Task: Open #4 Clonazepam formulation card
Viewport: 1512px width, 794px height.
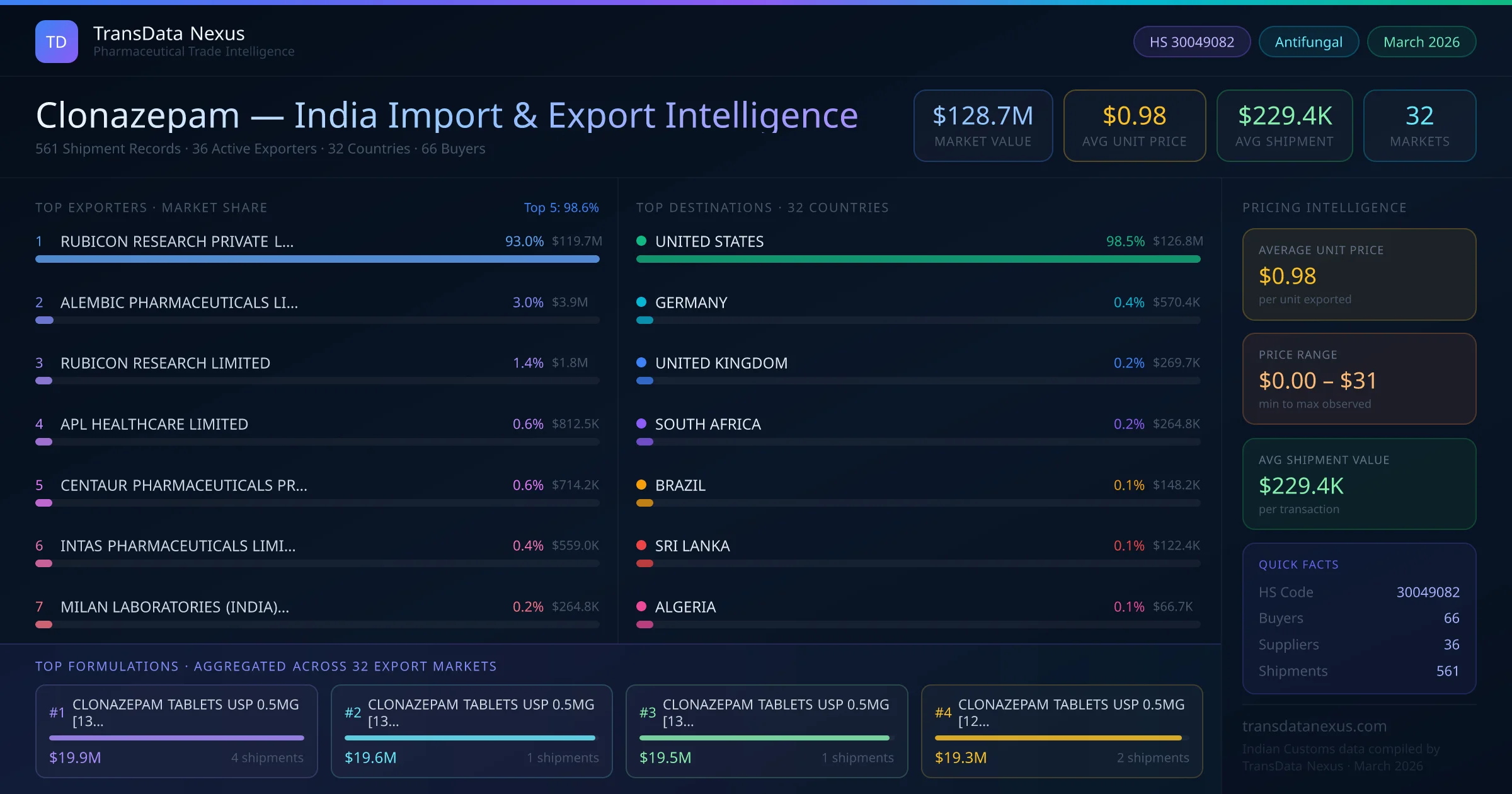Action: [1062, 730]
